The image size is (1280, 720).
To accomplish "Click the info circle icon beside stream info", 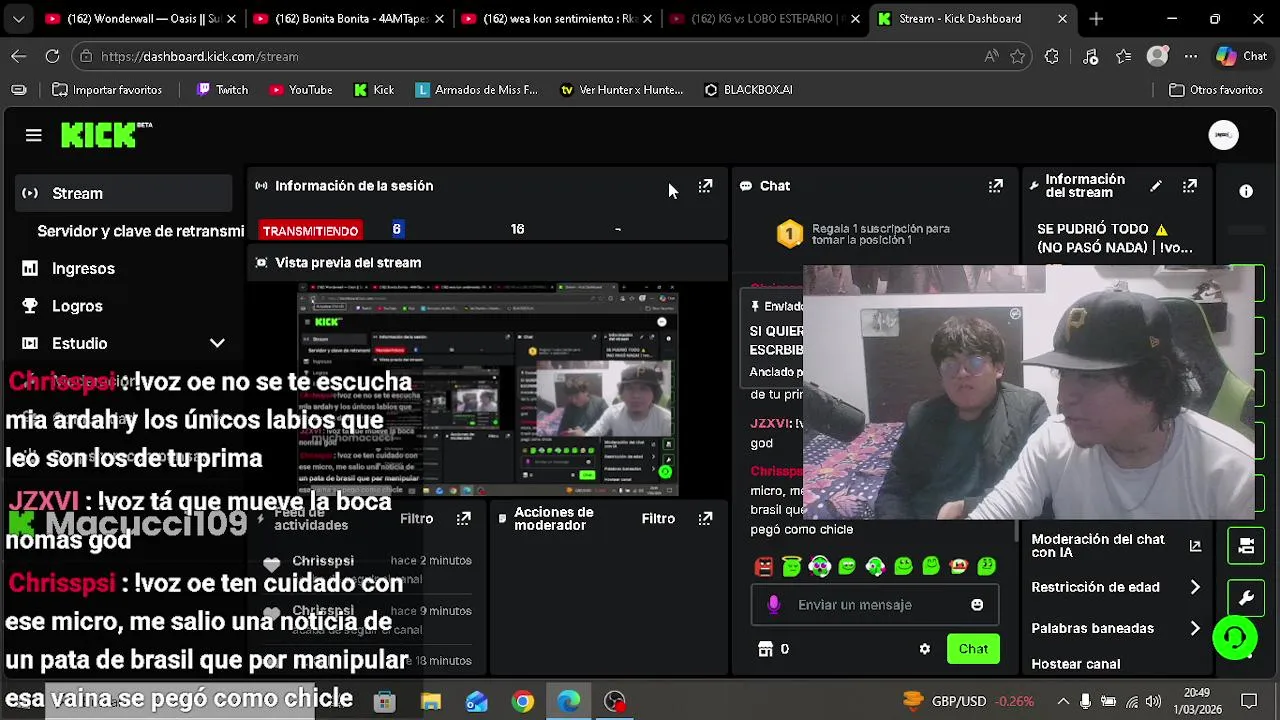I will coord(1246,191).
